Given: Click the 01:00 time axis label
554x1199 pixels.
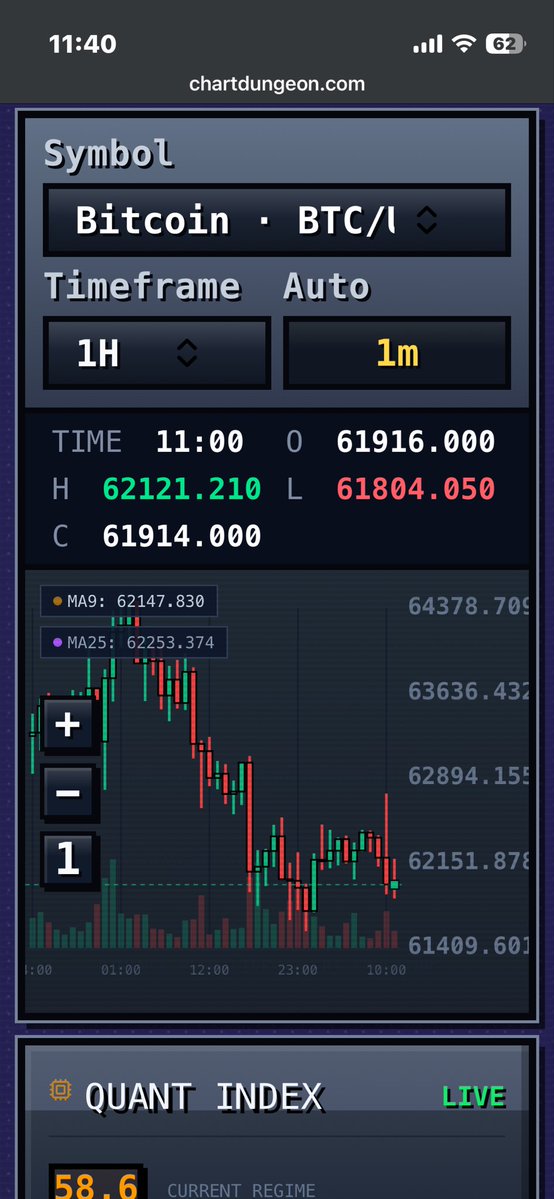Looking at the screenshot, I should [x=121, y=970].
